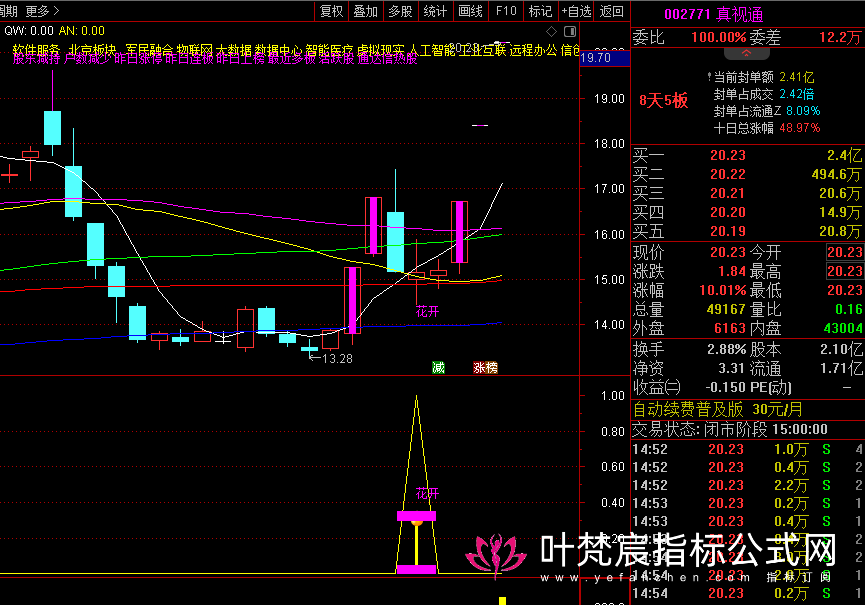Click the 花开 label under the candlesticks
The image size is (865, 605).
point(428,312)
